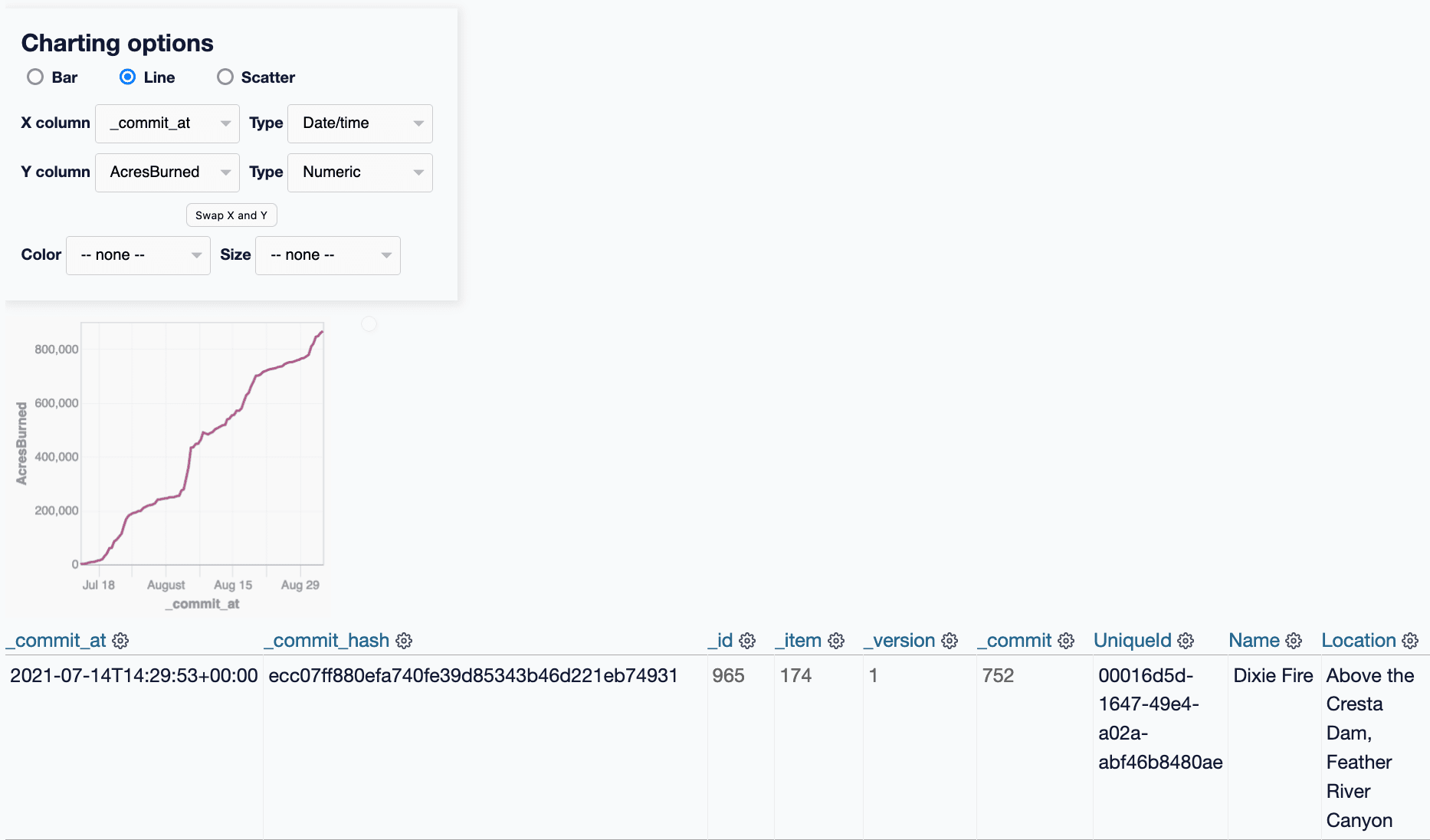Open the _version column gear menu
This screenshot has height=840, width=1430.
tap(950, 641)
